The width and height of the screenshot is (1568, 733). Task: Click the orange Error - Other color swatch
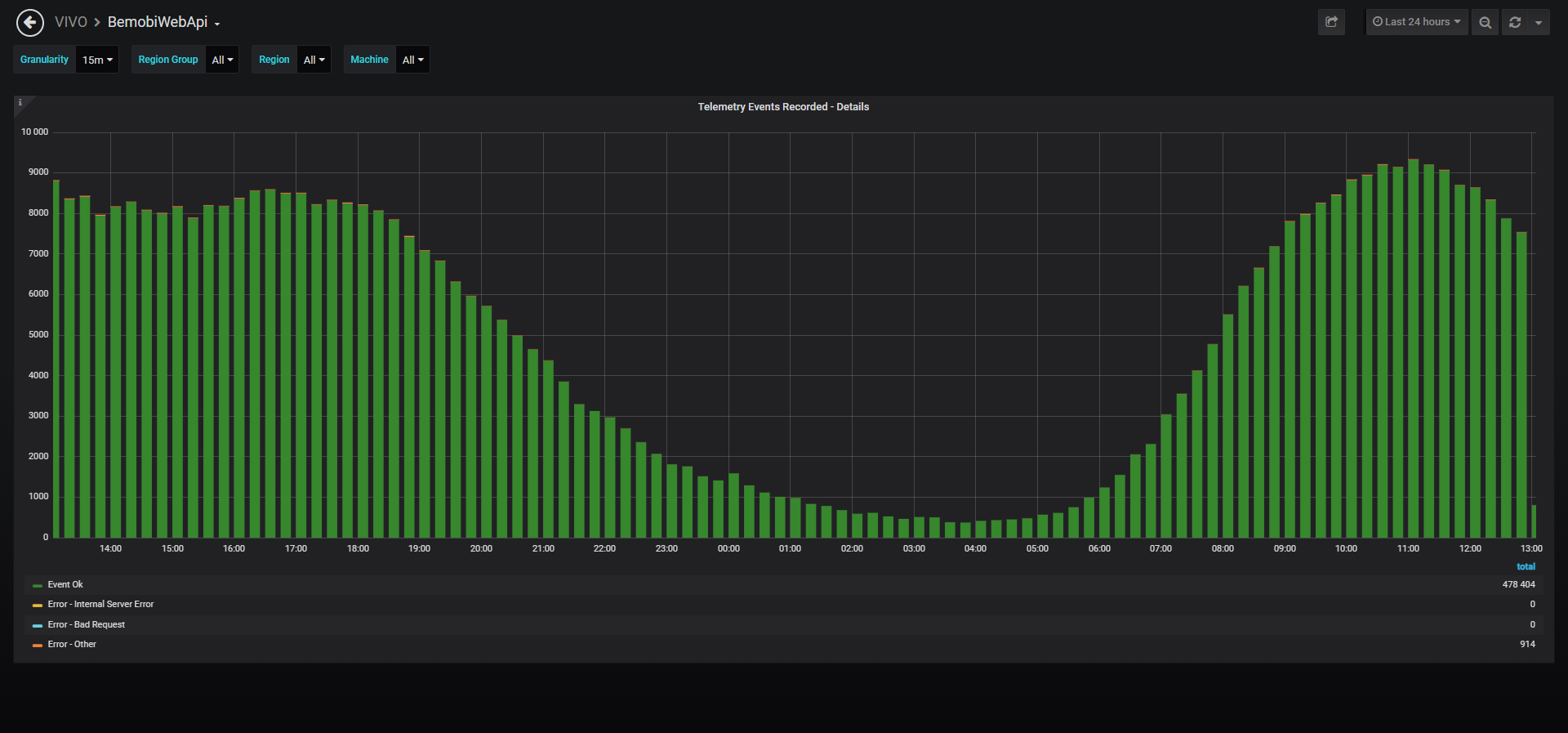click(x=38, y=646)
